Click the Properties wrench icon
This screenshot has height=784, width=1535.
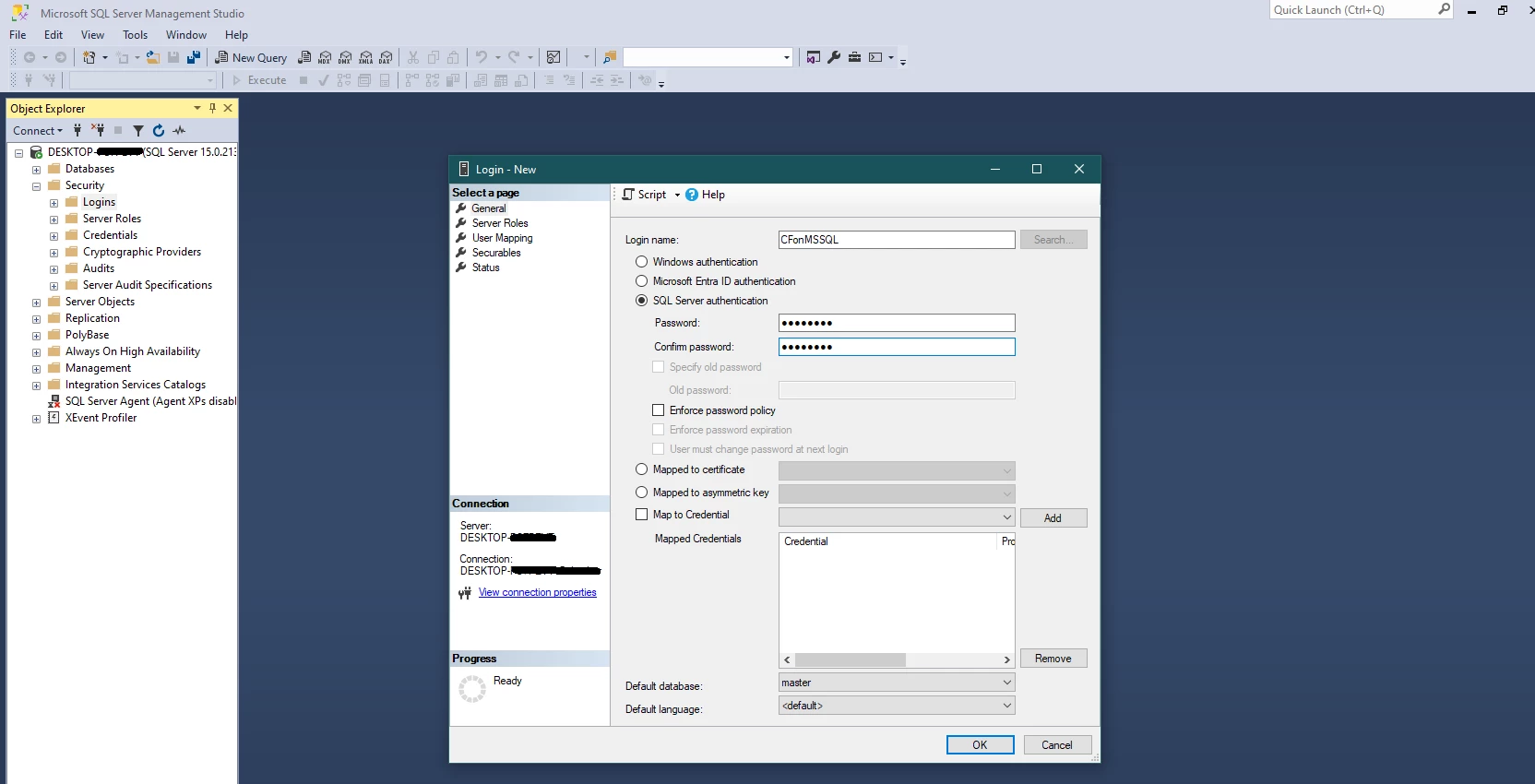click(x=834, y=57)
